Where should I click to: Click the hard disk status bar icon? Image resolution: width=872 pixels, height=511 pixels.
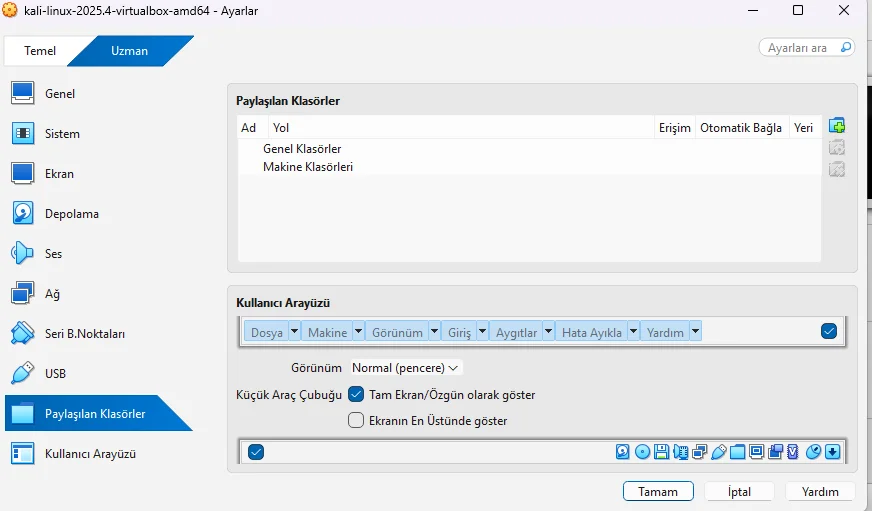click(x=622, y=452)
